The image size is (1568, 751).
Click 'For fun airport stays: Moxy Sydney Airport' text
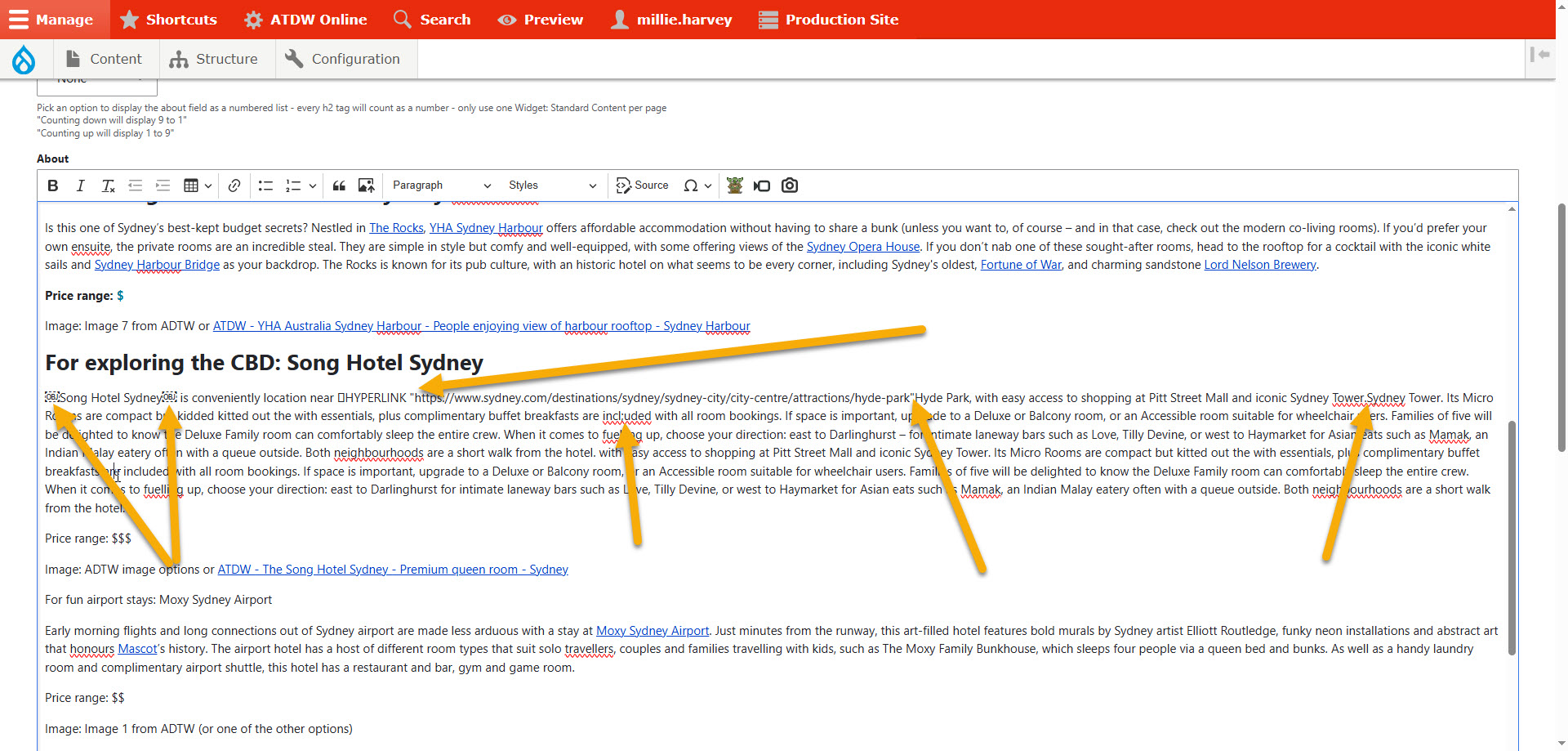(158, 600)
